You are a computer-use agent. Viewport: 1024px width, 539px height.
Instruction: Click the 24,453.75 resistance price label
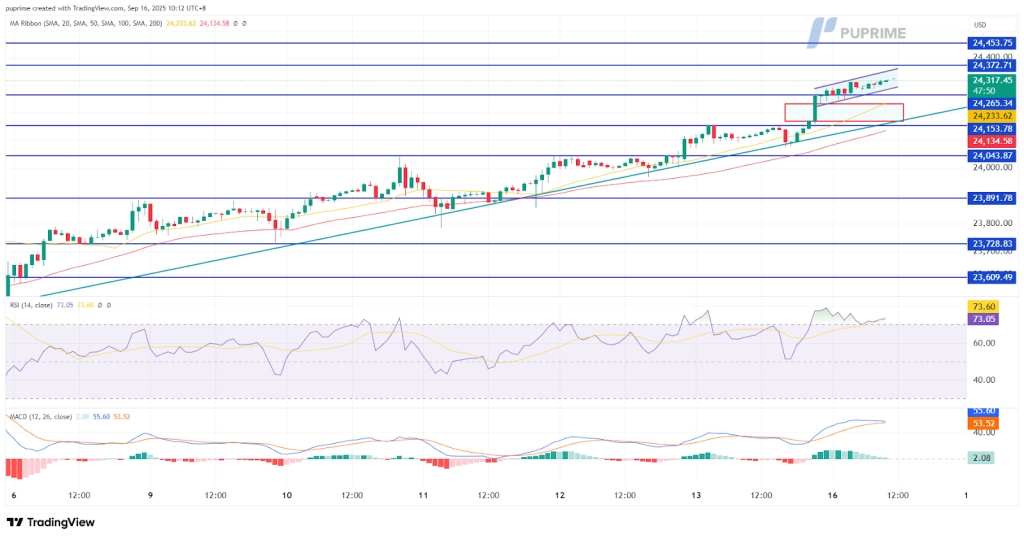coord(991,43)
